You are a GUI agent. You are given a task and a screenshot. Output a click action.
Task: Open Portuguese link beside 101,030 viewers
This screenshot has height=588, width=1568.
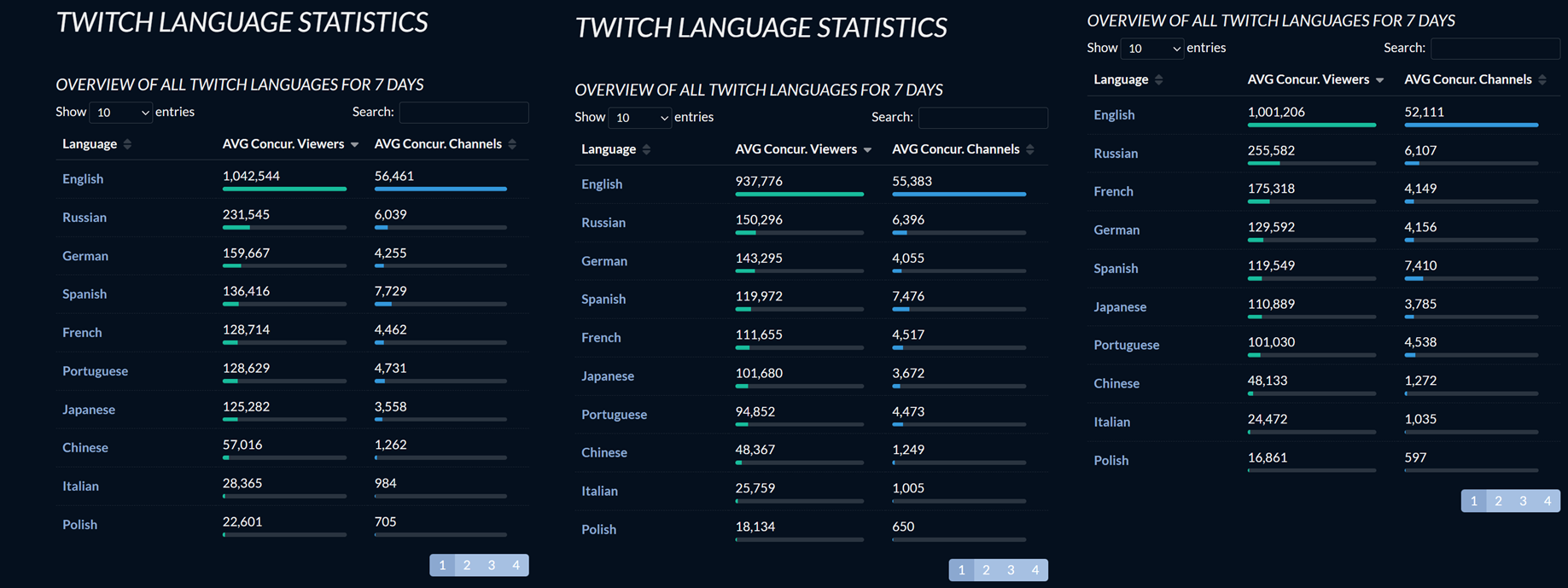(1126, 345)
